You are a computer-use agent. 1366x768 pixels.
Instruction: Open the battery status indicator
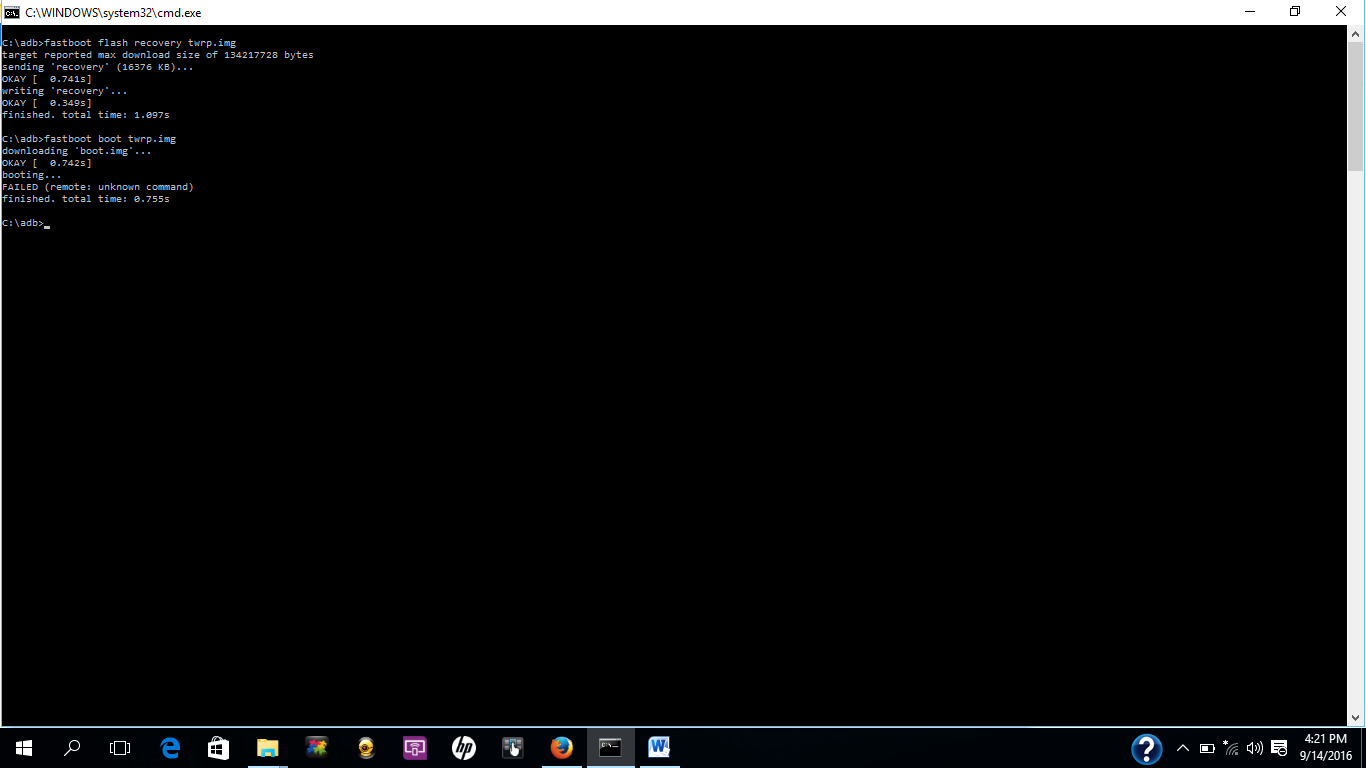1207,748
